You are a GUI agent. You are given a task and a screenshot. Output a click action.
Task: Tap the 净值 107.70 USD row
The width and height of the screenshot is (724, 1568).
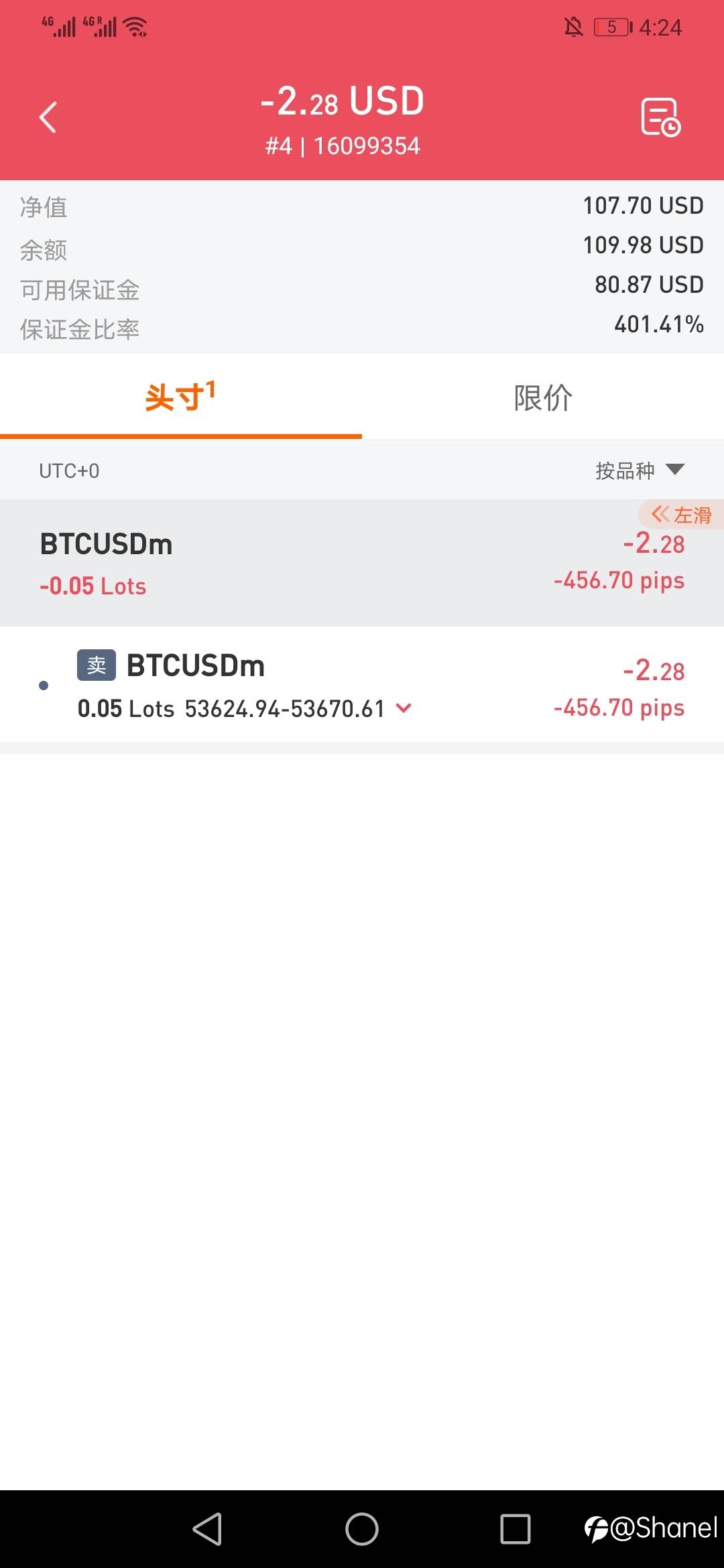coord(362,206)
